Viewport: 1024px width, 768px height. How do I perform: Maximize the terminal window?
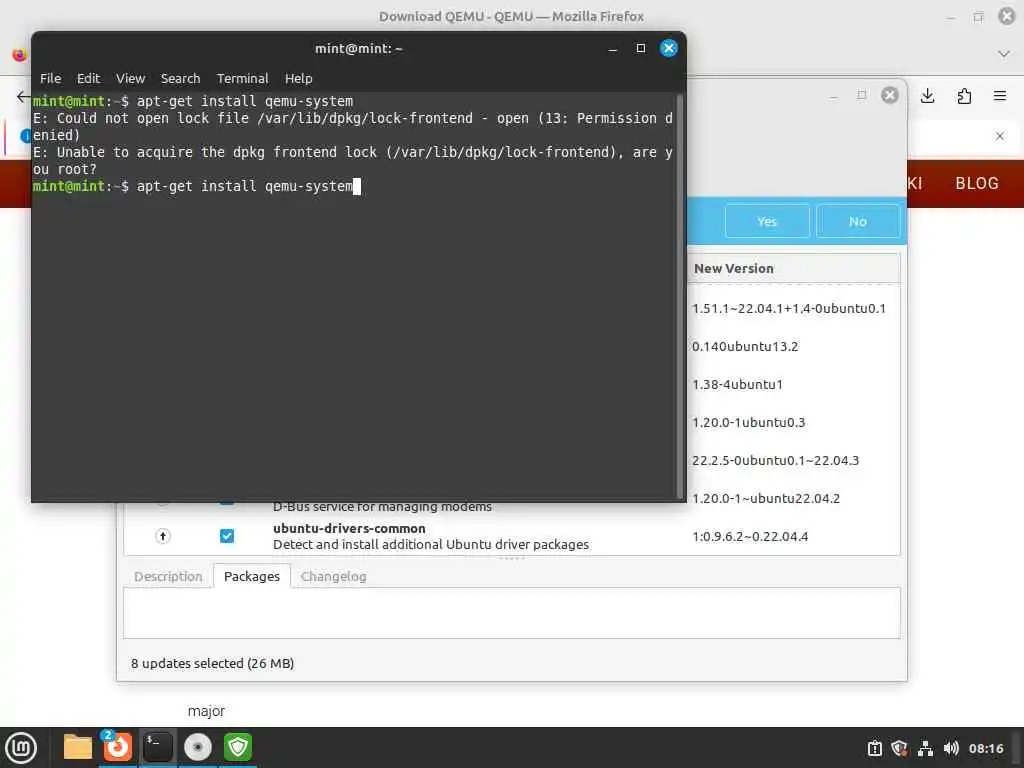[641, 48]
